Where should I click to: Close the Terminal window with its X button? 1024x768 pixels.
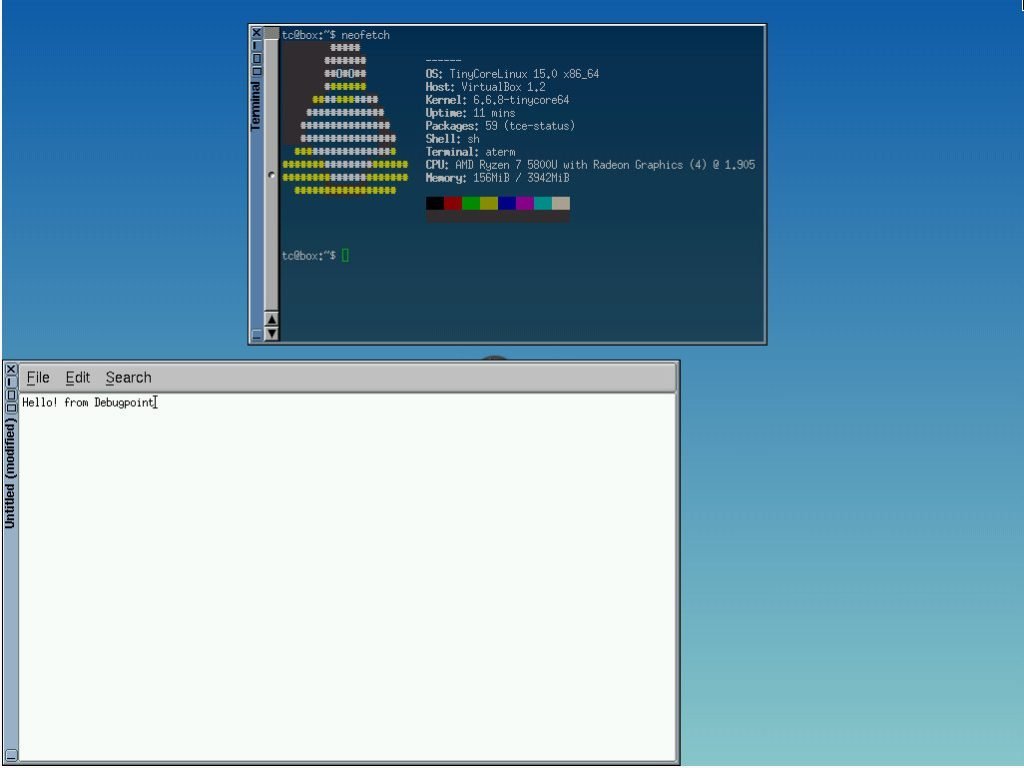click(x=257, y=33)
